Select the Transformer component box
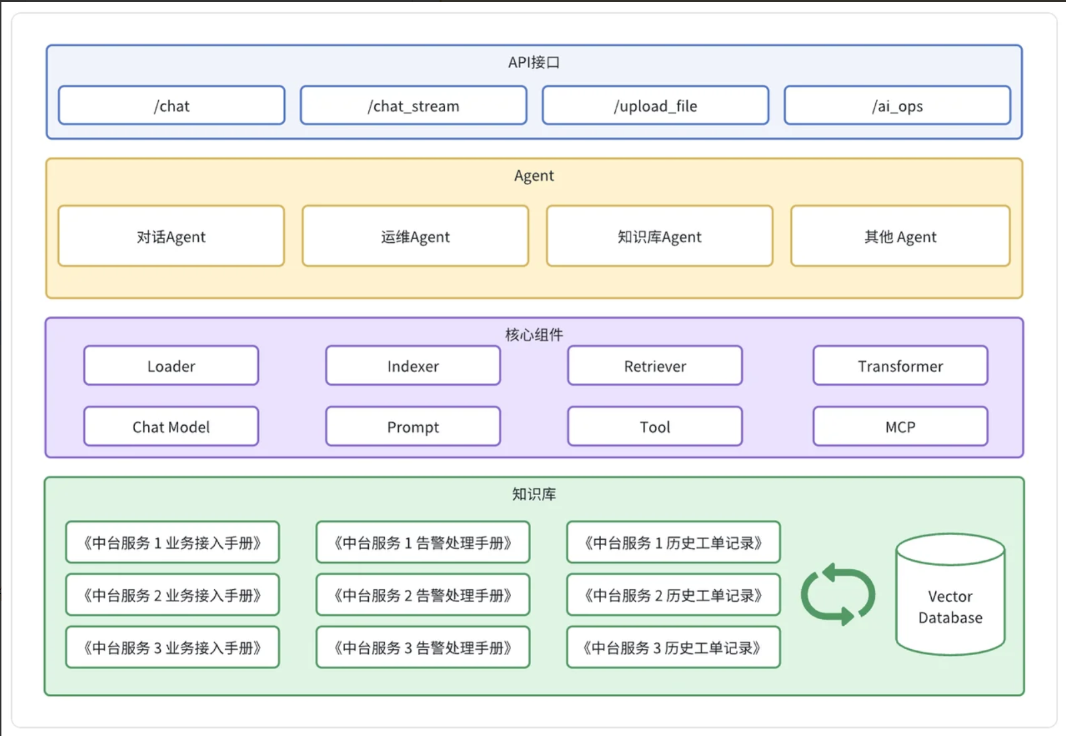 (x=900, y=366)
